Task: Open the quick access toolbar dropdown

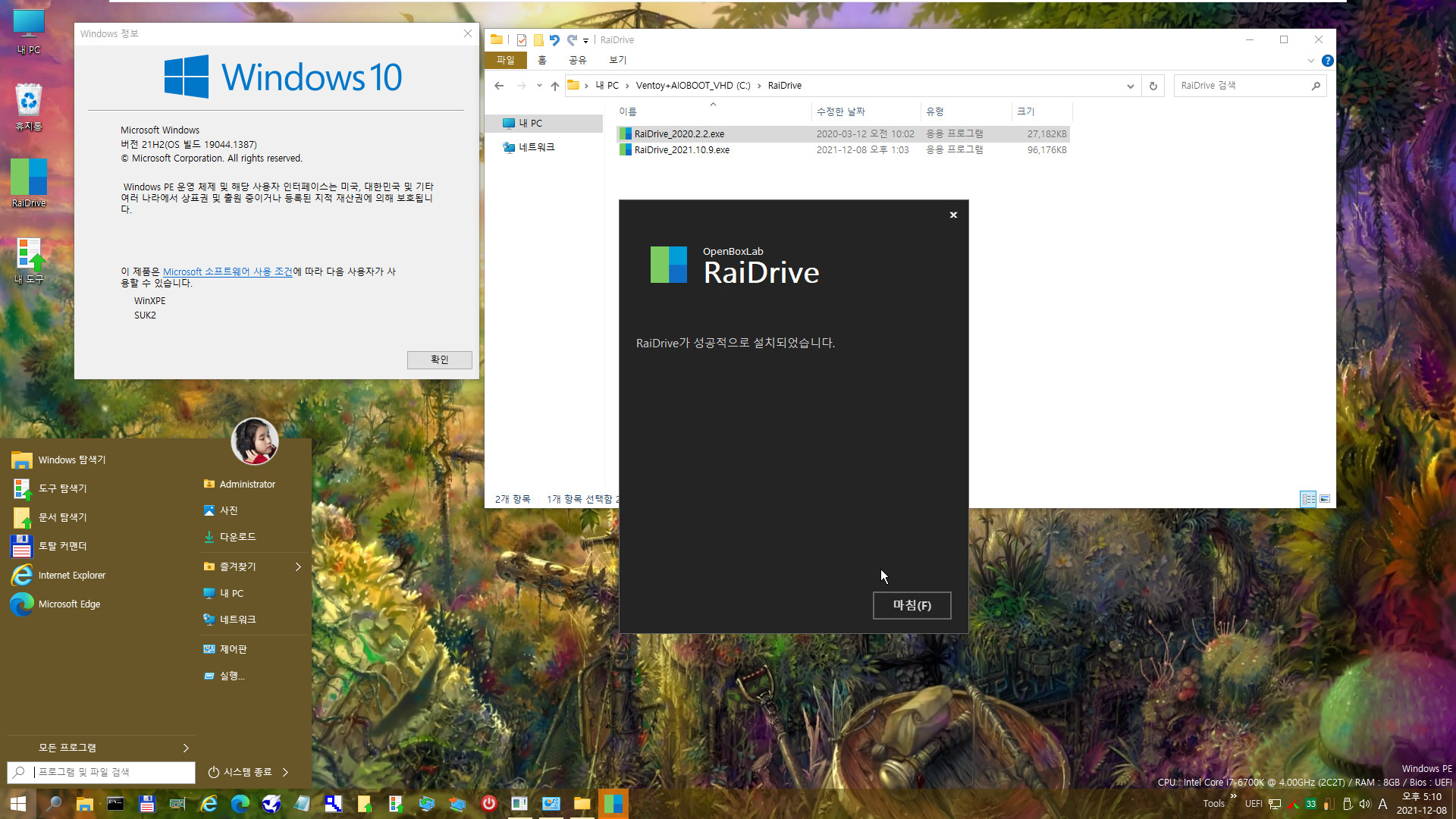Action: [x=585, y=40]
